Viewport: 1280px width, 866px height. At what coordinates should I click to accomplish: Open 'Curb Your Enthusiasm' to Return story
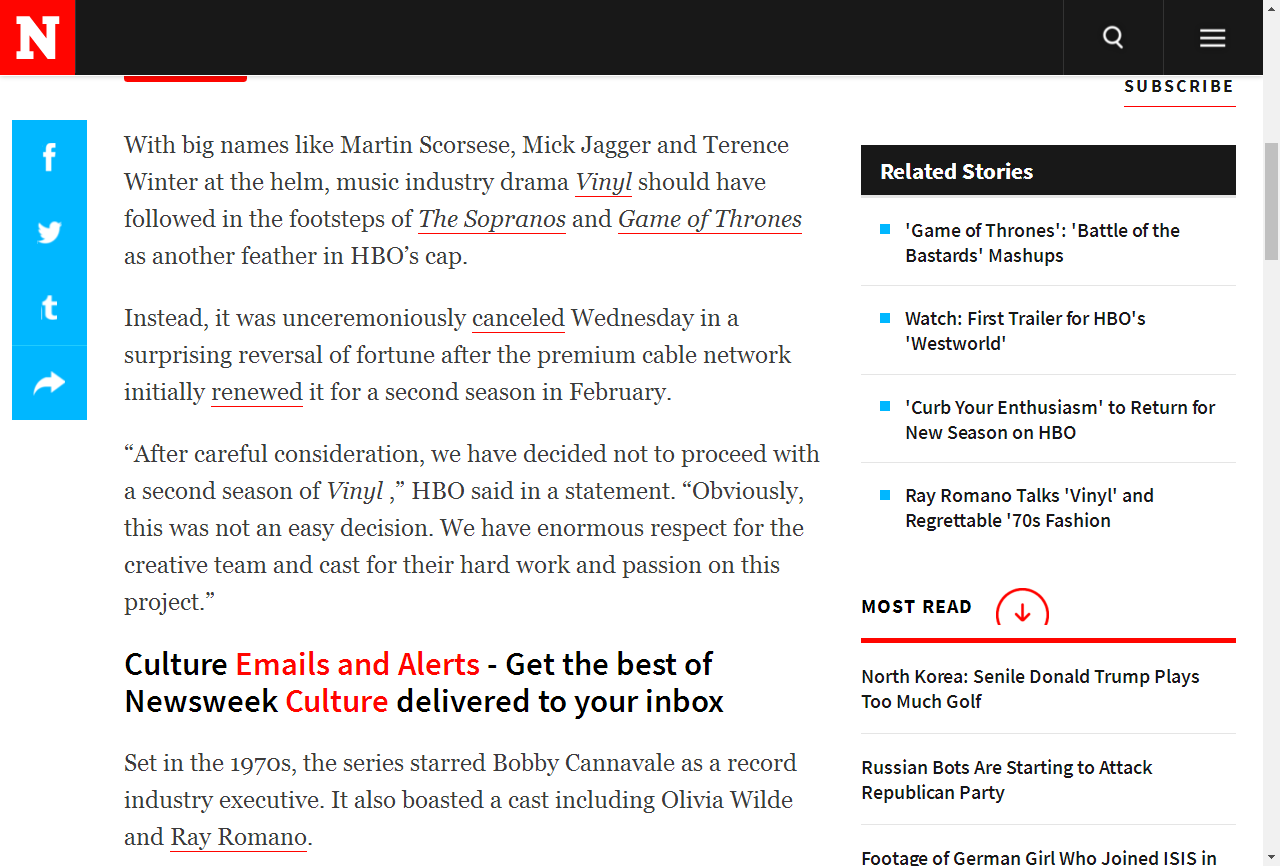1060,420
